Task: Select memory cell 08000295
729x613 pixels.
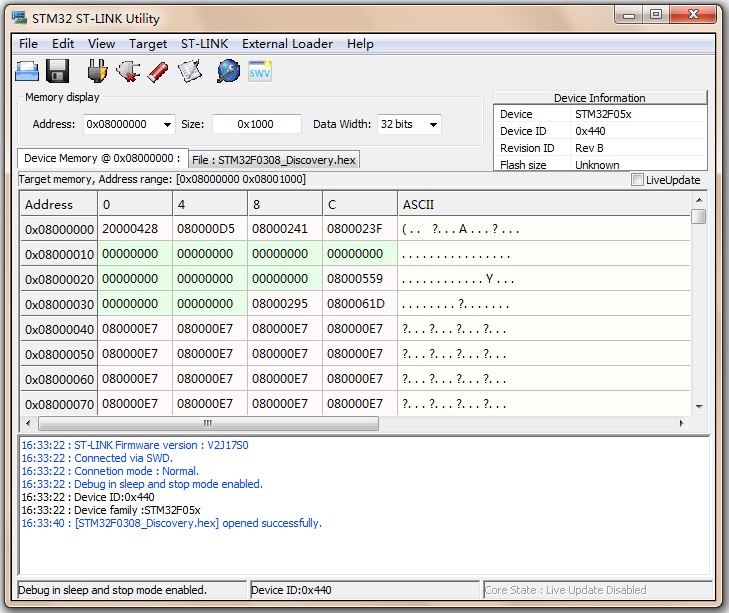Action: click(285, 304)
